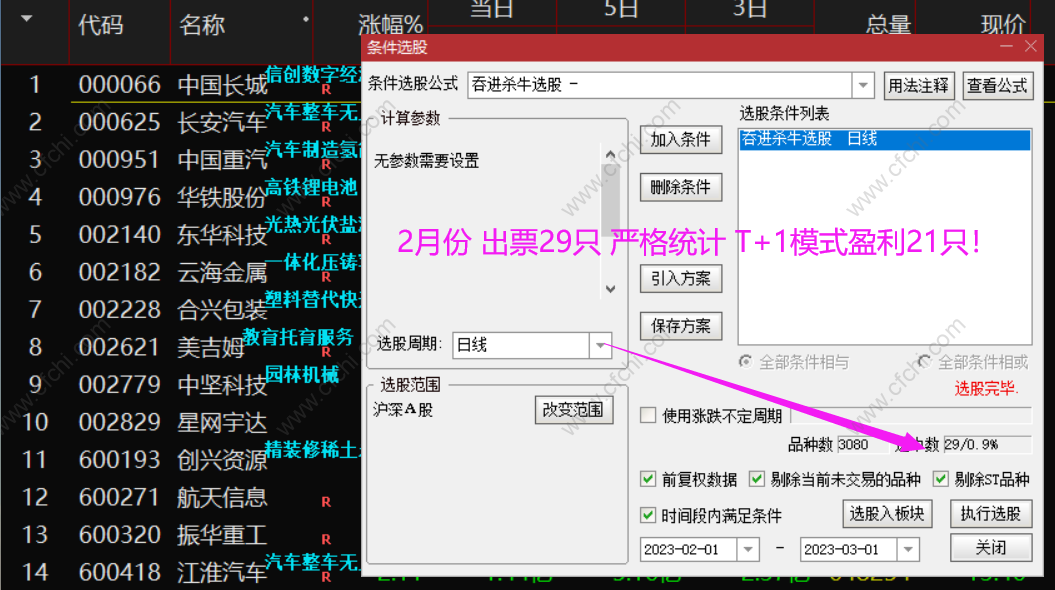1055x590 pixels.
Task: Select stock row 002182 云海金属
Action: (x=182, y=272)
